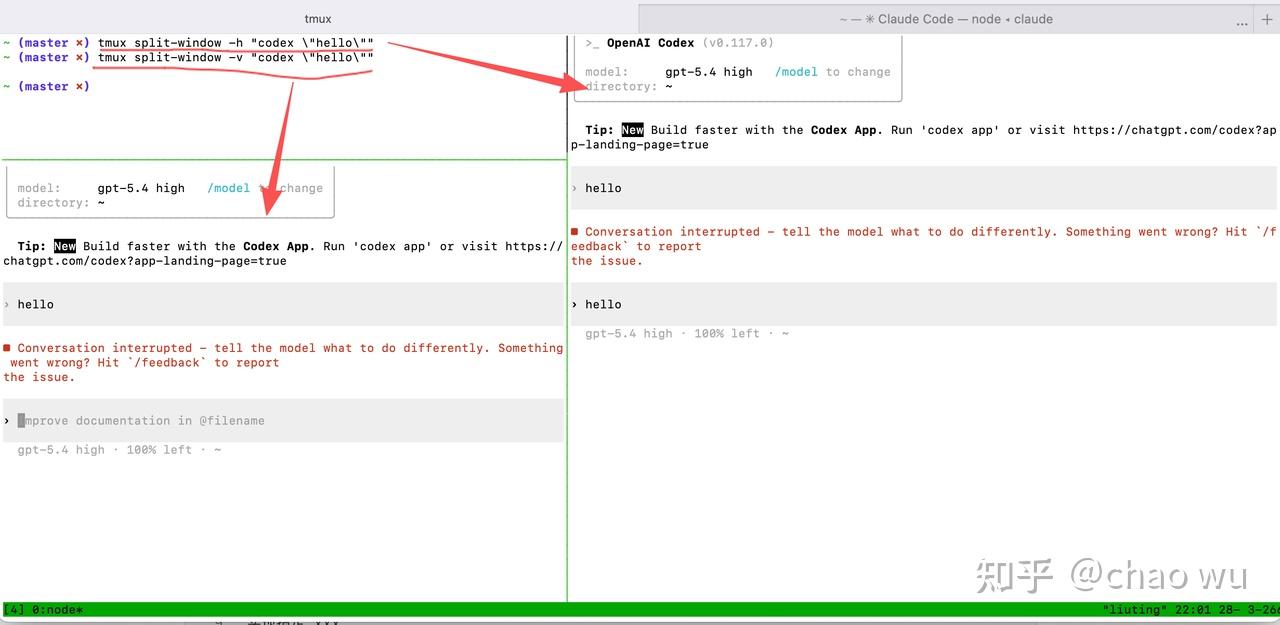
Task: Click "gpt-5.4 high" beside model label, lower-left pane
Action: [x=141, y=188]
